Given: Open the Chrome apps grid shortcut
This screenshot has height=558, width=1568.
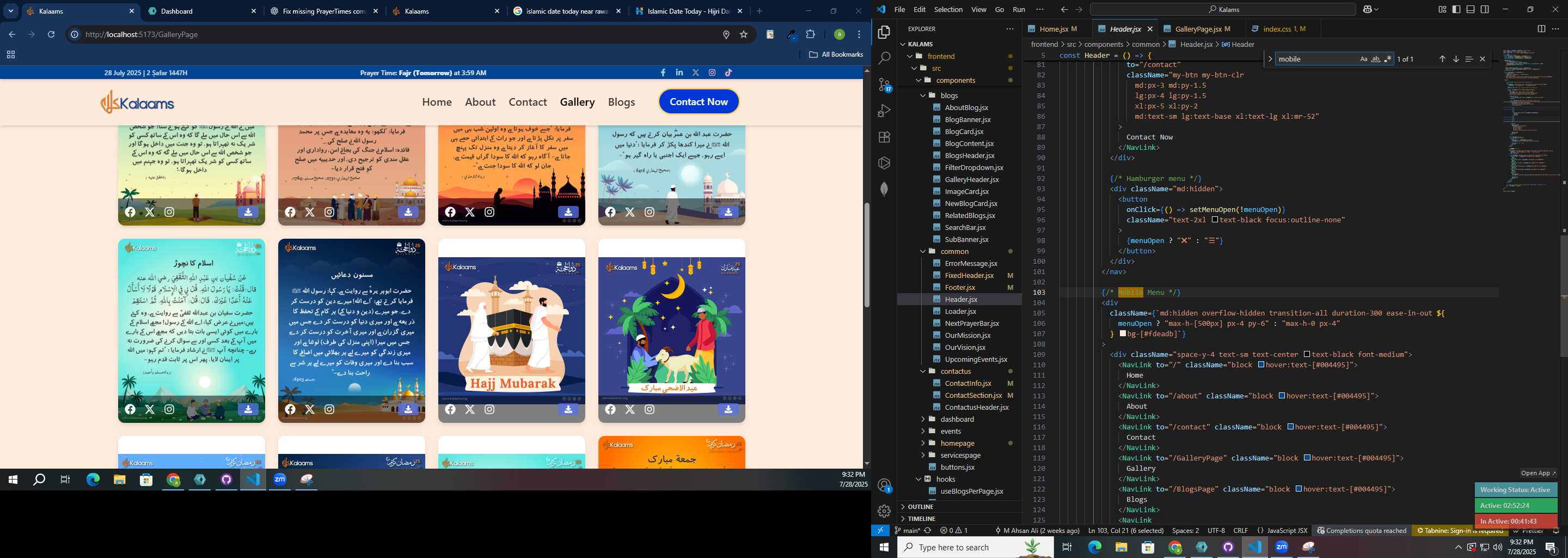Looking at the screenshot, I should coord(10,55).
